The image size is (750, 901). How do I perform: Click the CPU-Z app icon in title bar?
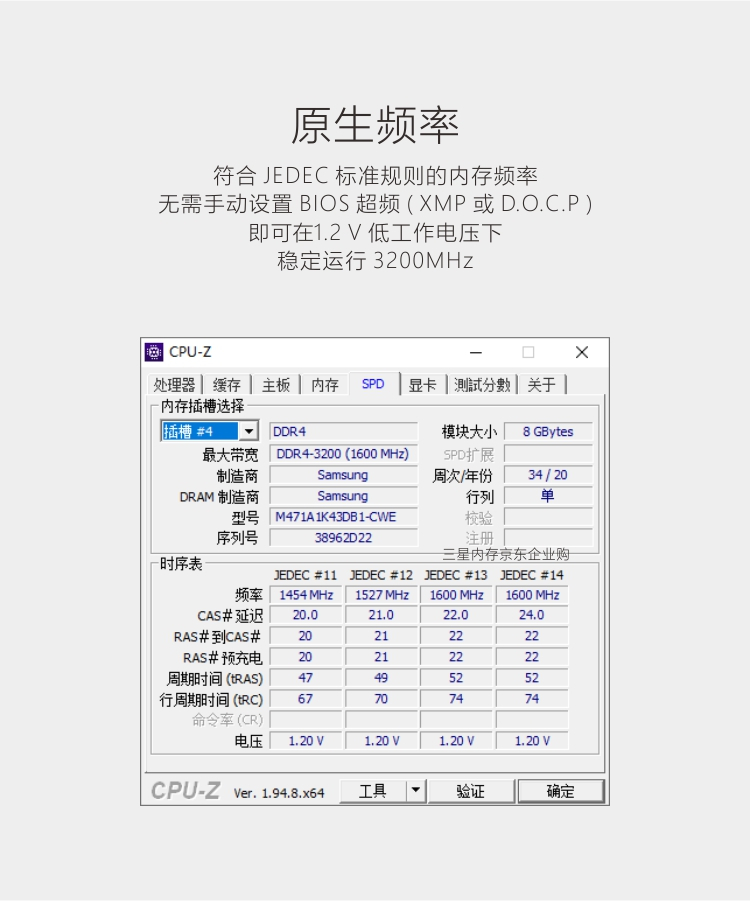[x=153, y=352]
